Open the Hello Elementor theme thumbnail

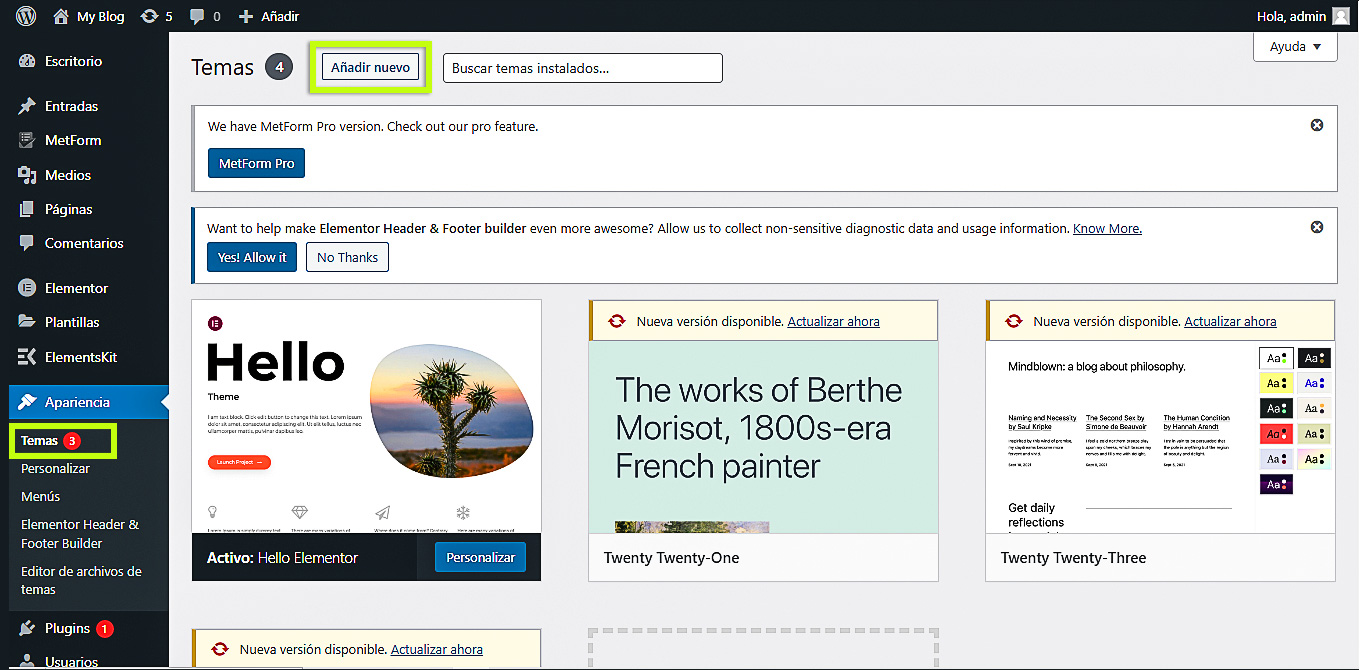[x=367, y=416]
